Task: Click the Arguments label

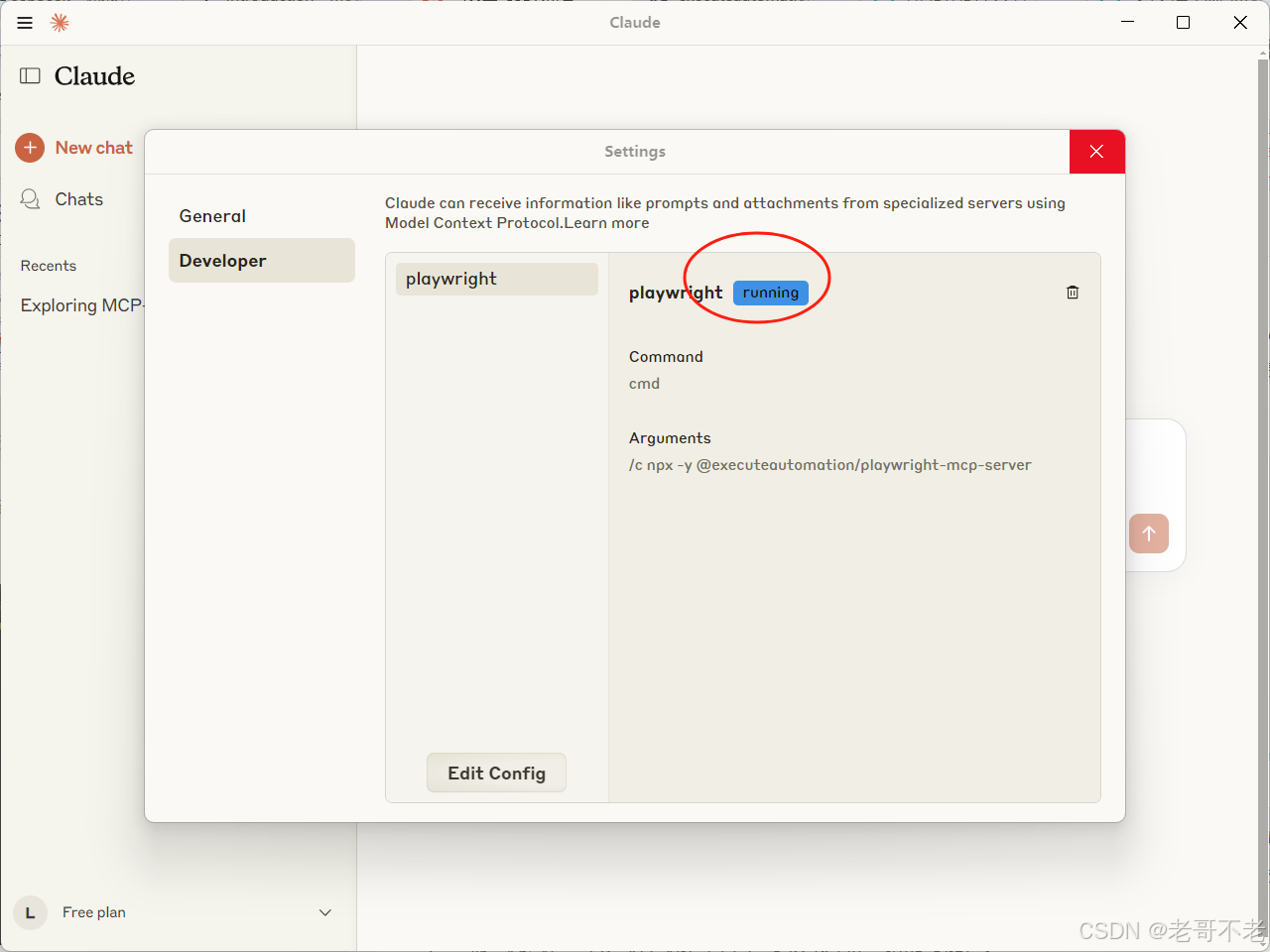Action: point(670,438)
